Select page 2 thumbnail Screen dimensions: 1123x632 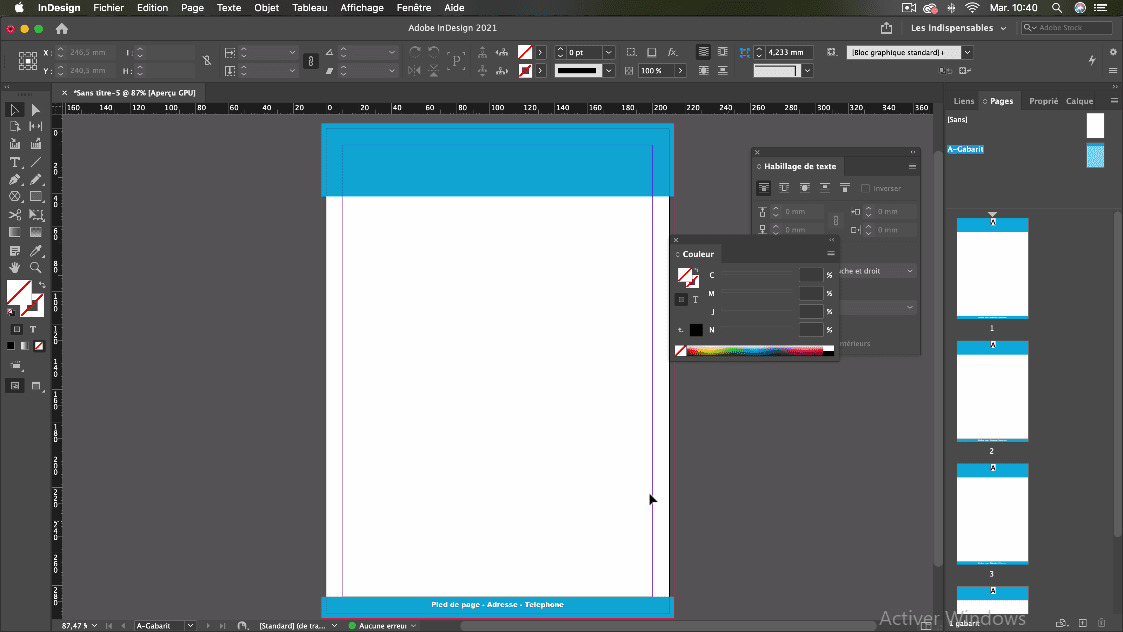point(992,391)
